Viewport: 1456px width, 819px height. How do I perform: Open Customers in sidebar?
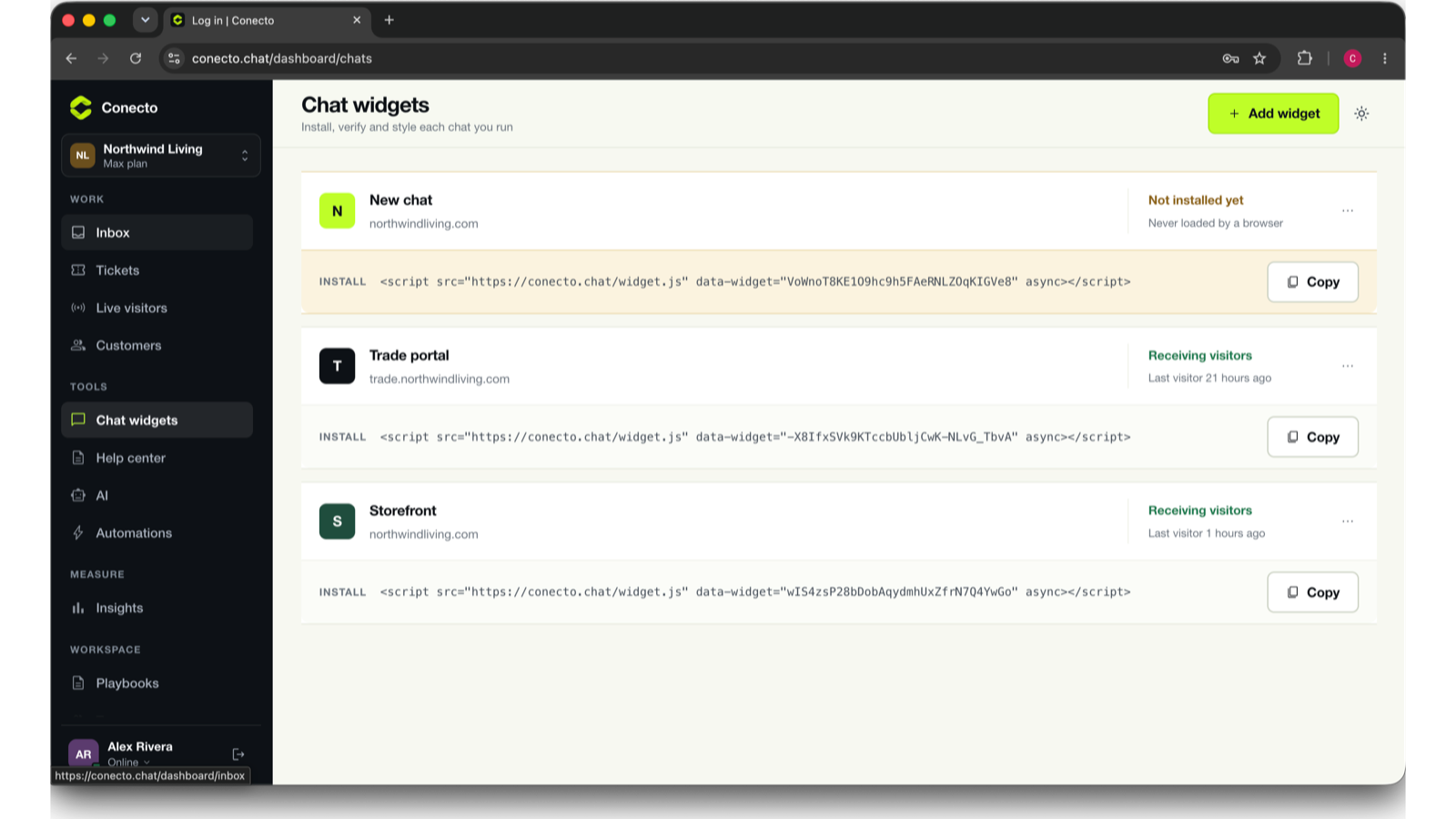pyautogui.click(x=157, y=345)
